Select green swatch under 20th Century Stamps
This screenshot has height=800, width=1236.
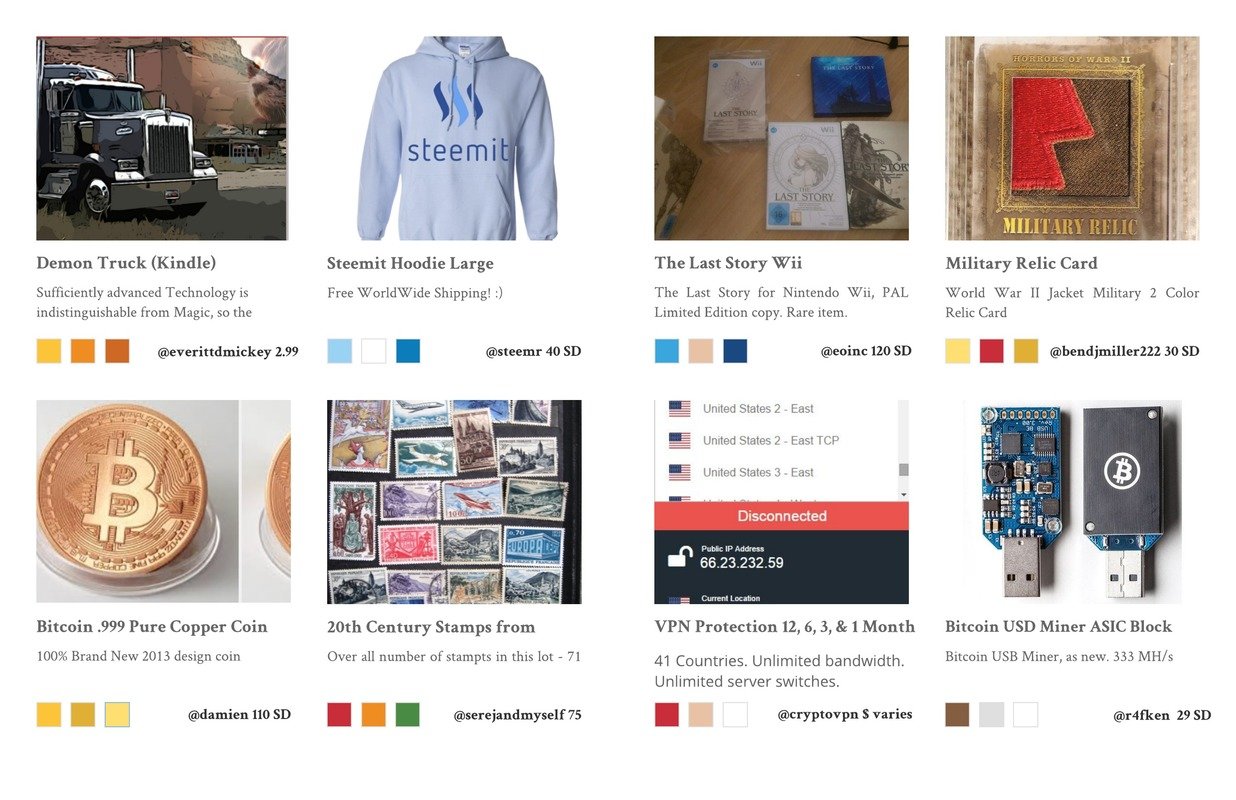(x=407, y=714)
